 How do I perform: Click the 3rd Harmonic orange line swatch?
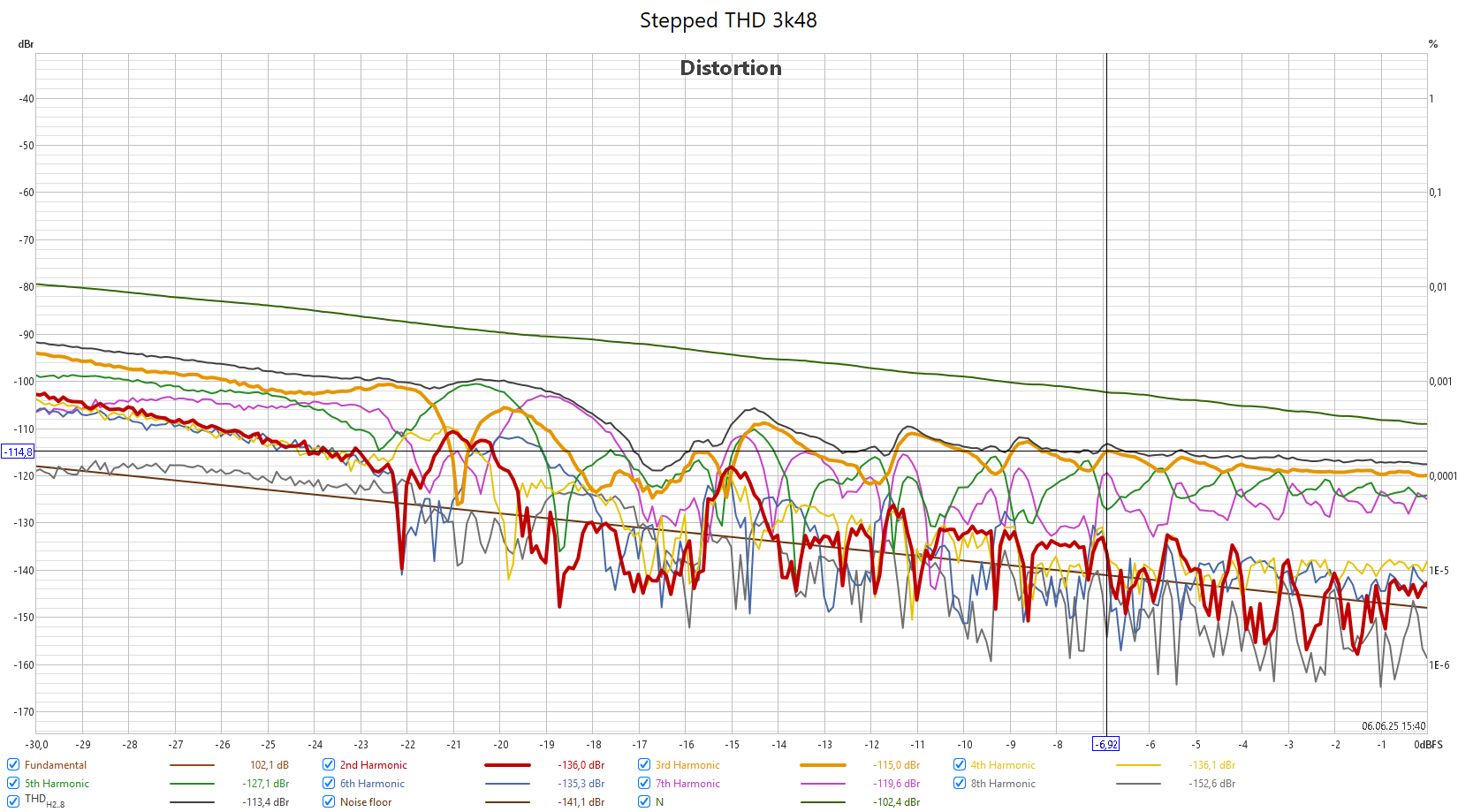point(823,765)
